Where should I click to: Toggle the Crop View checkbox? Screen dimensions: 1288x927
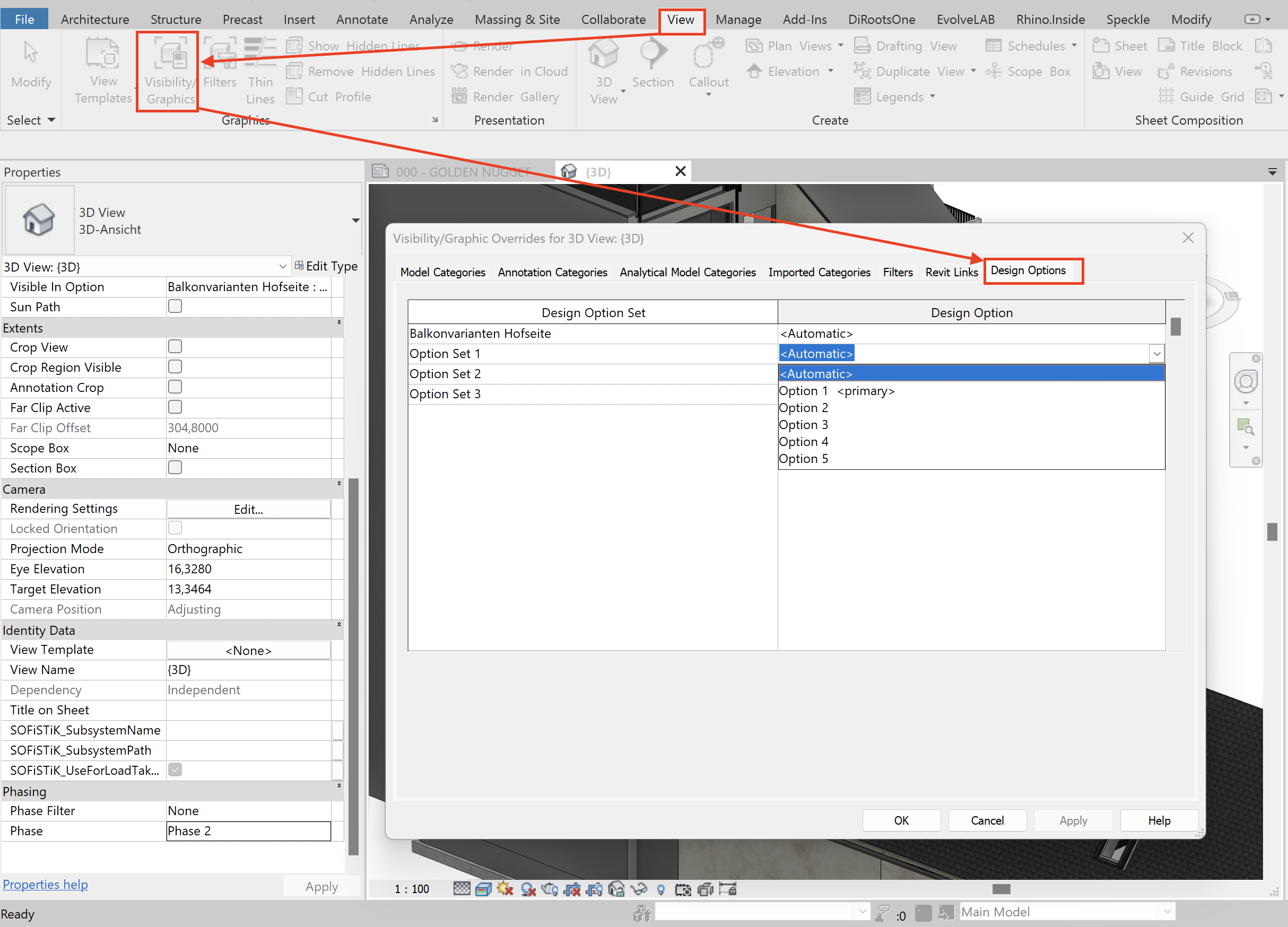tap(175, 347)
